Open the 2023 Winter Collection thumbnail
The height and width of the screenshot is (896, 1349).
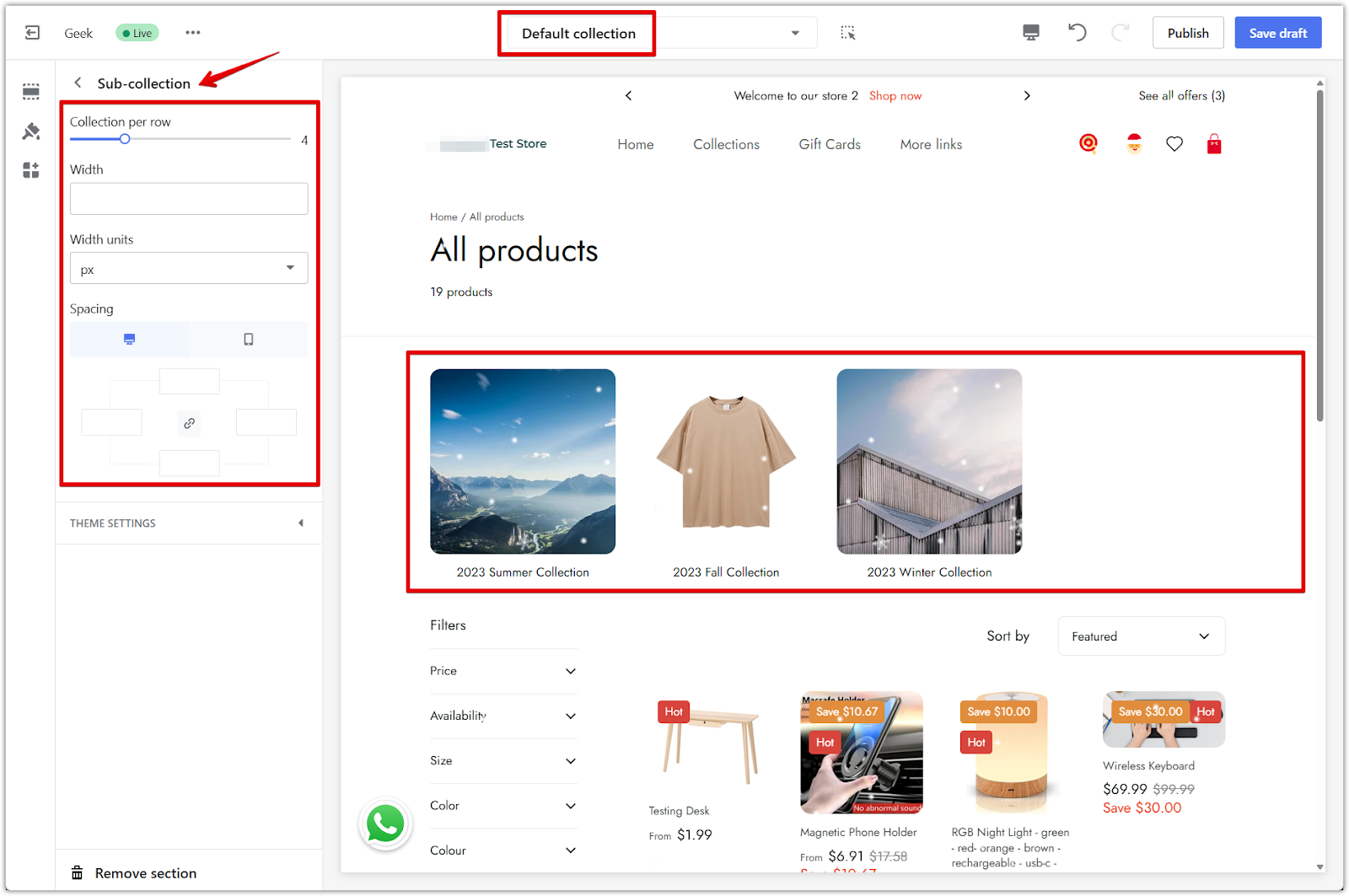tap(929, 461)
